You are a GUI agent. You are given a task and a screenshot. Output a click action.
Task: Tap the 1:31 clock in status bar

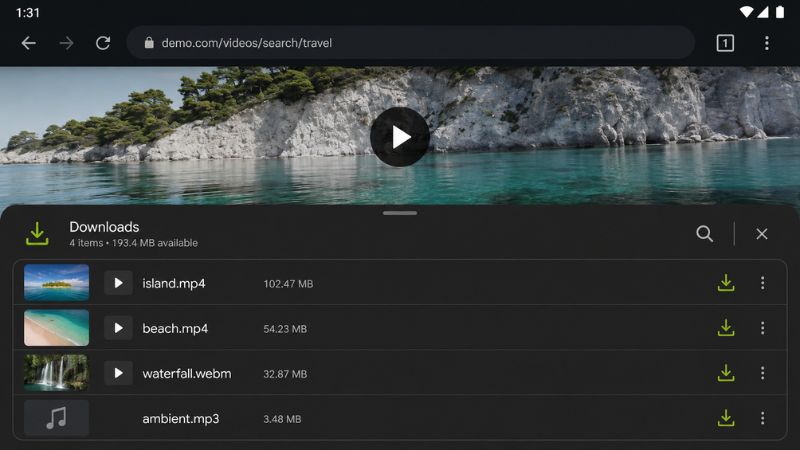pos(28,13)
